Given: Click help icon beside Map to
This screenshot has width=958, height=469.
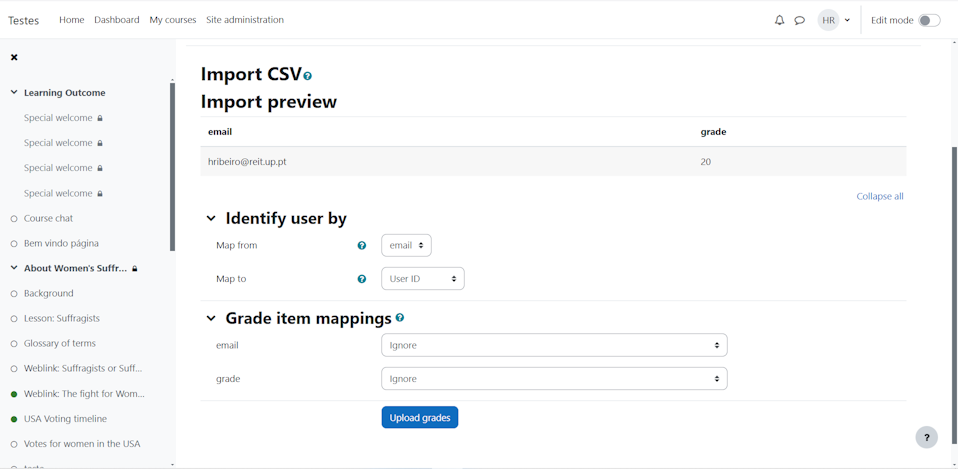Looking at the screenshot, I should coord(362,279).
